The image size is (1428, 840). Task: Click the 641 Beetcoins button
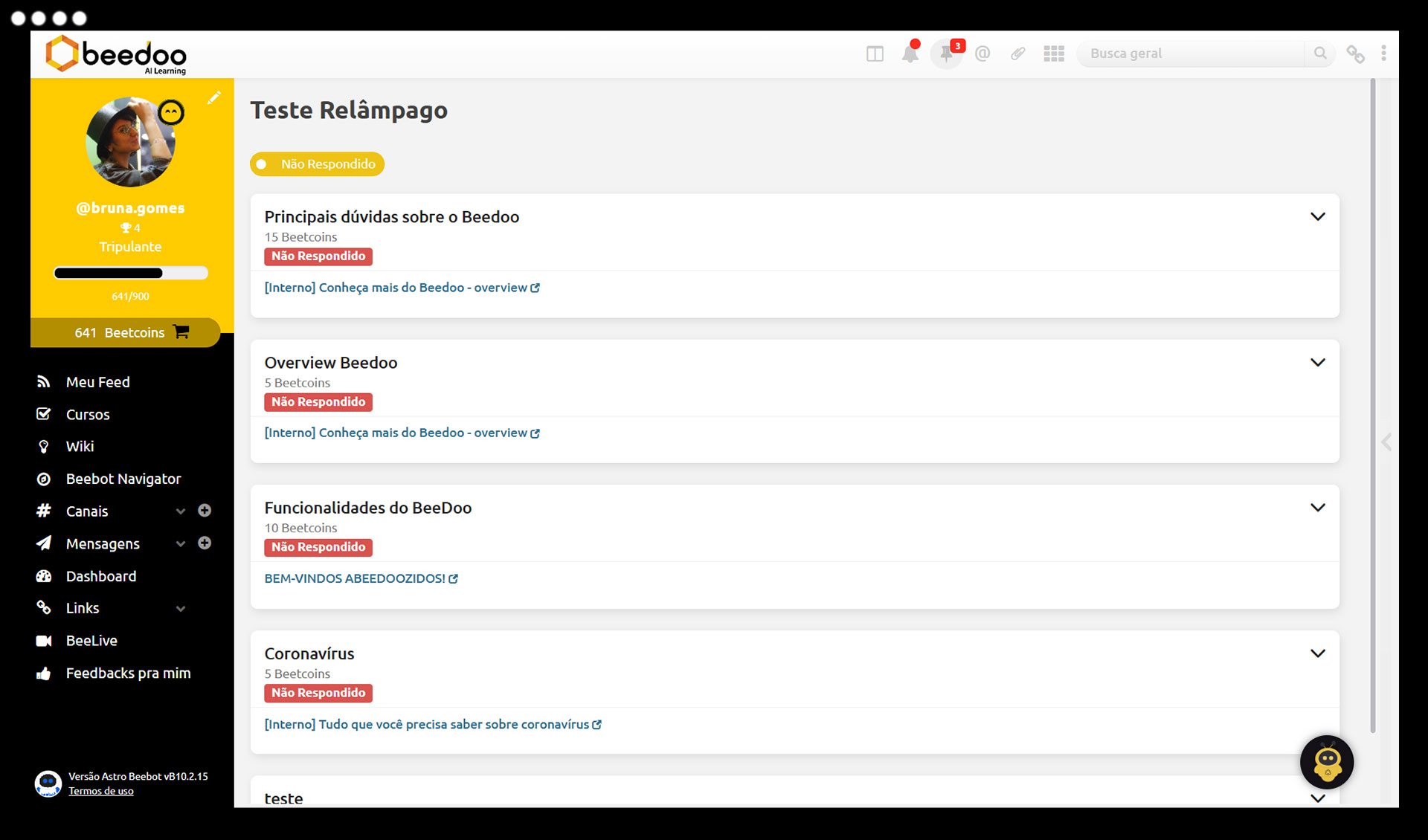(125, 332)
